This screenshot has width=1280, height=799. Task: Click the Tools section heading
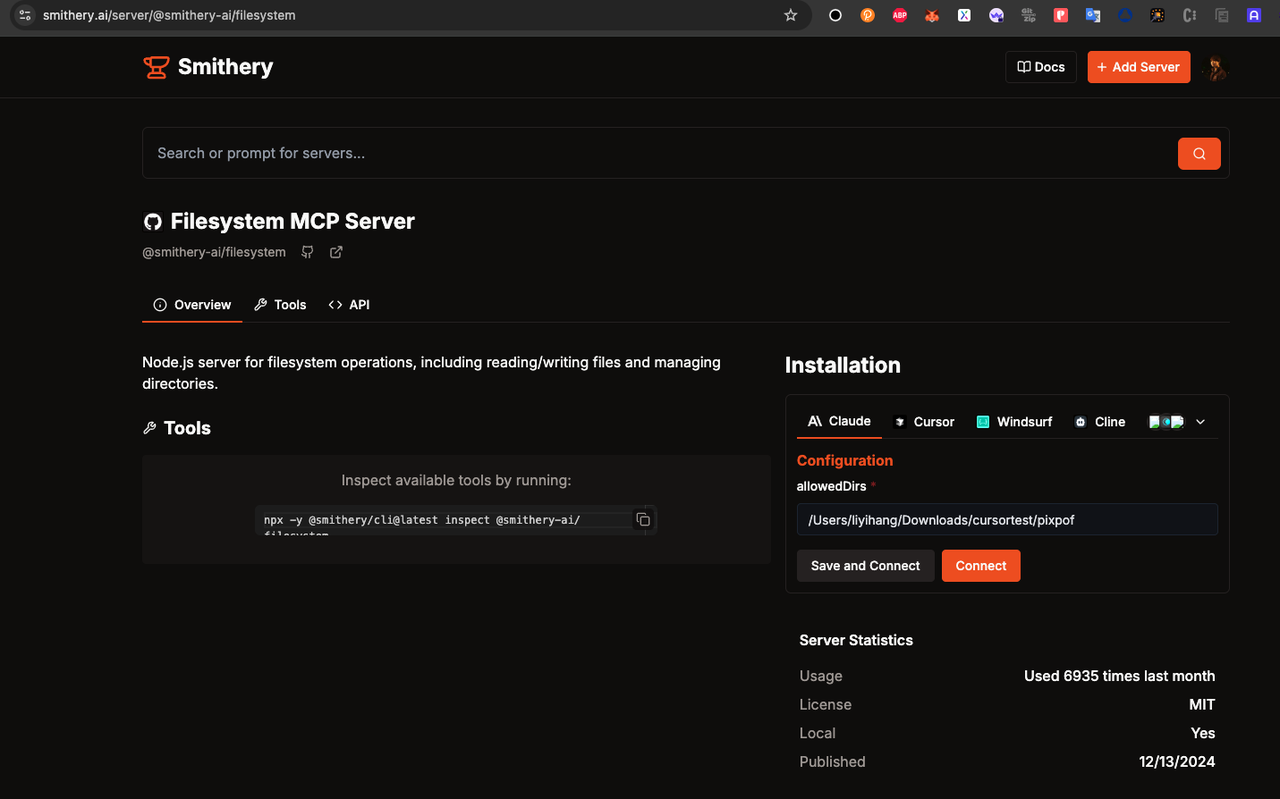point(177,428)
